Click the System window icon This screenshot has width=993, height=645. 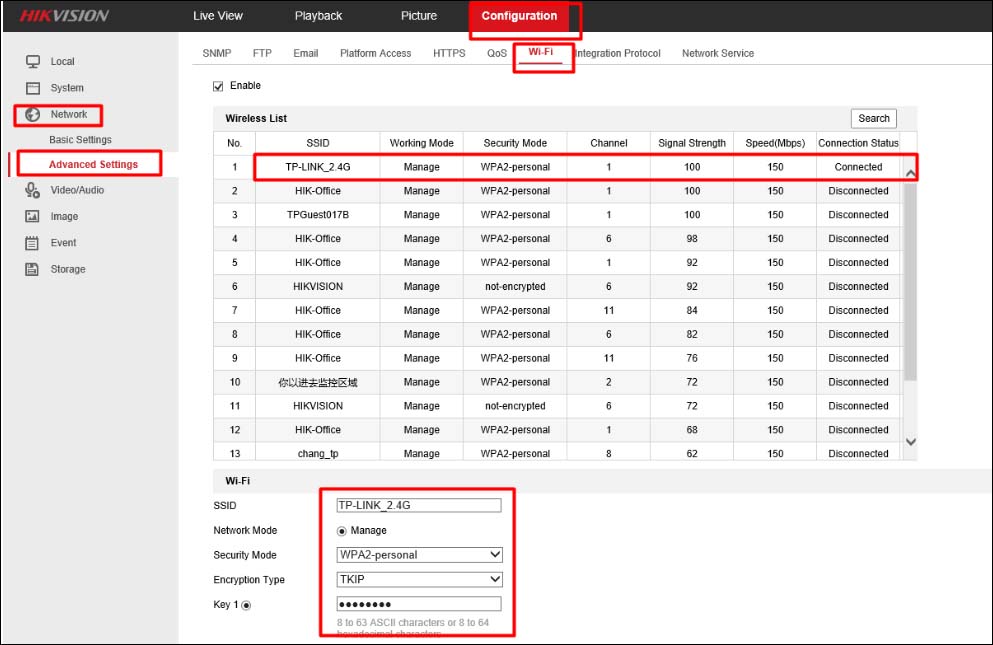pyautogui.click(x=32, y=88)
